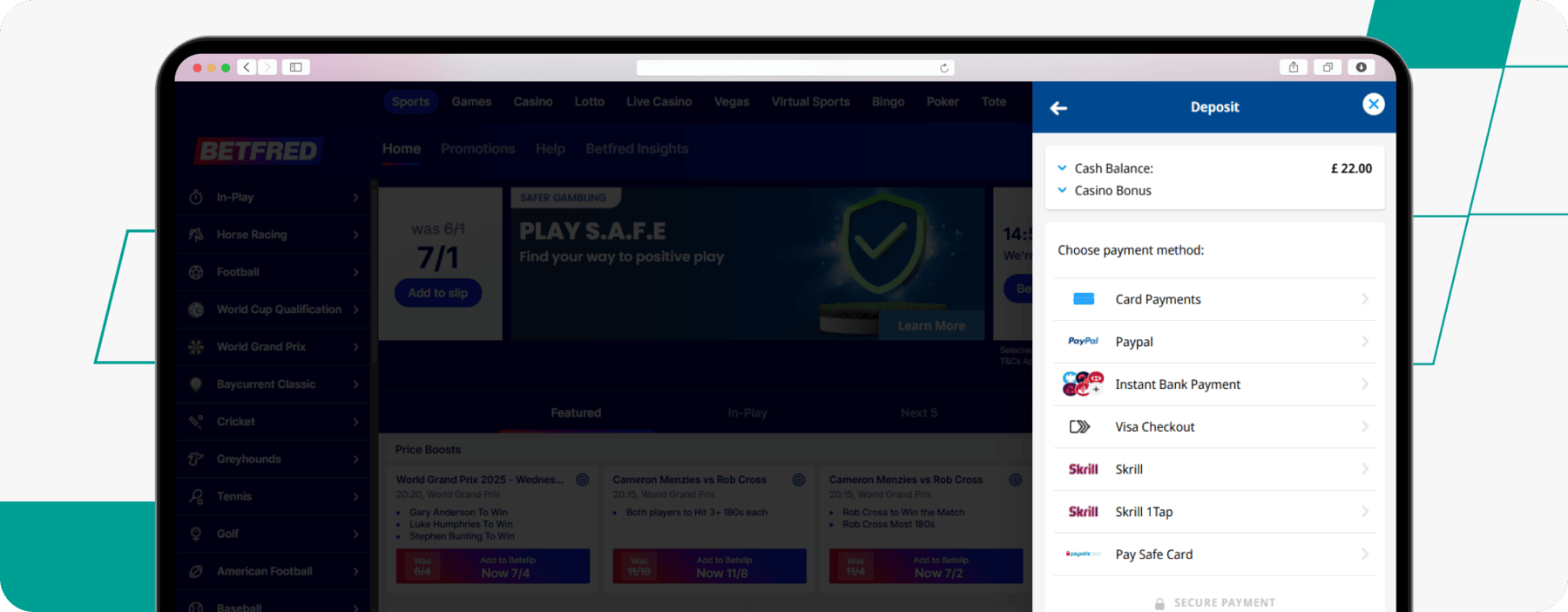Click the blue card icon
The height and width of the screenshot is (612, 1568).
point(1084,299)
